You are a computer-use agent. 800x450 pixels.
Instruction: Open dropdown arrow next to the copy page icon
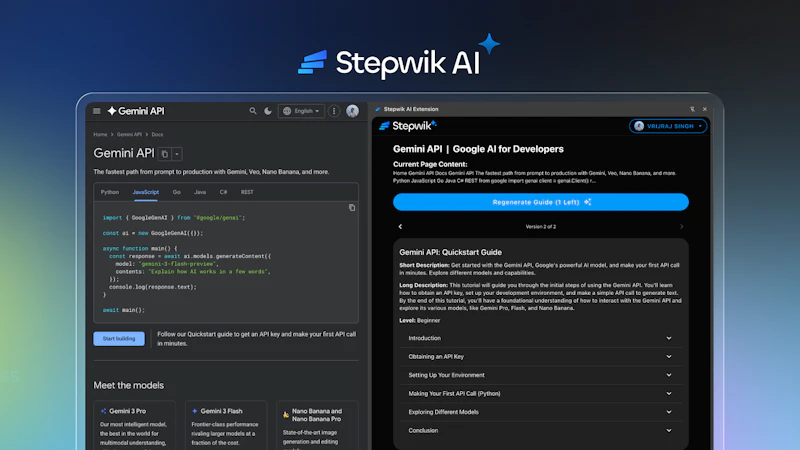coord(177,154)
